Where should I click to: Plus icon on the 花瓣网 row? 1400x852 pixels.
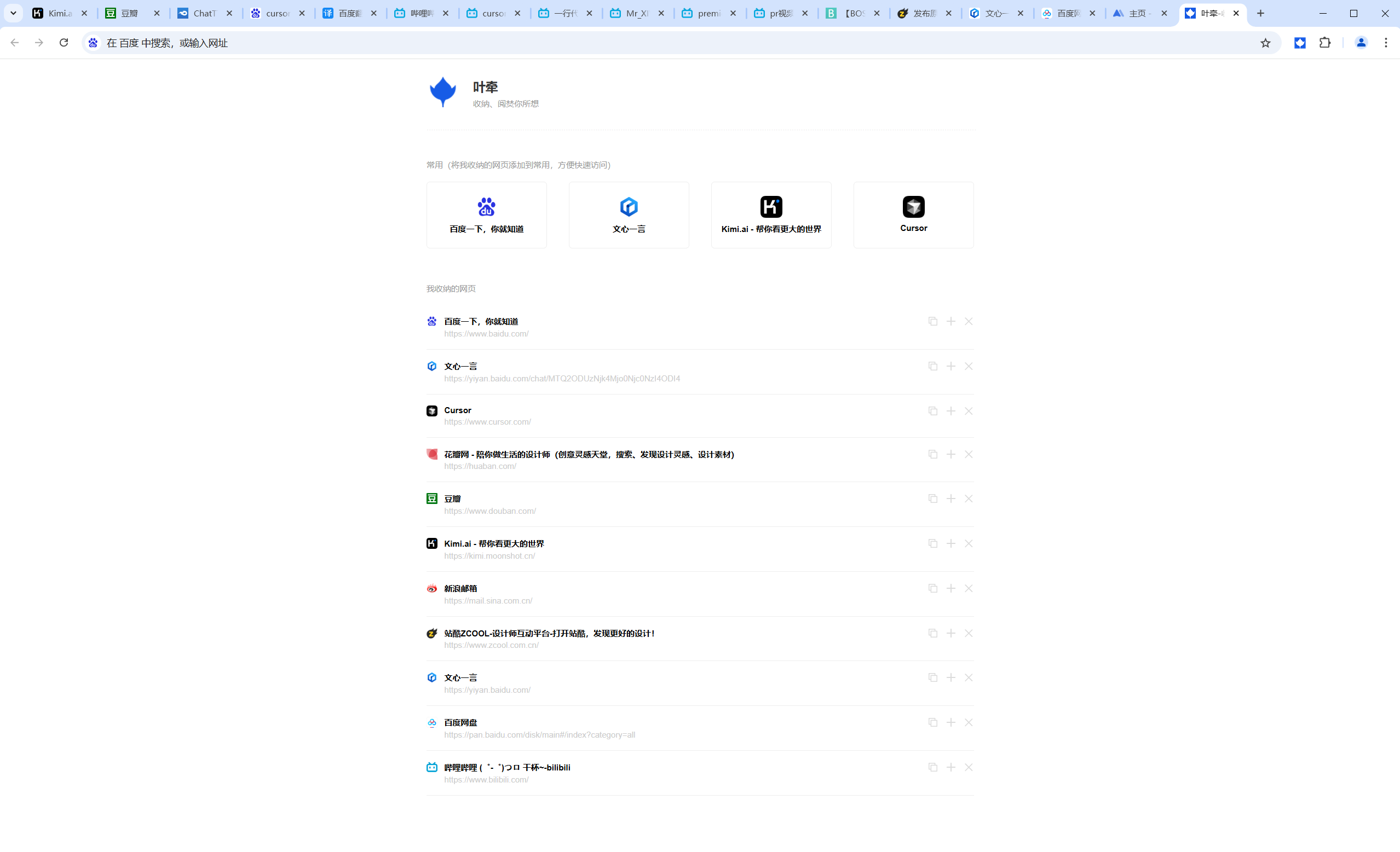point(950,454)
